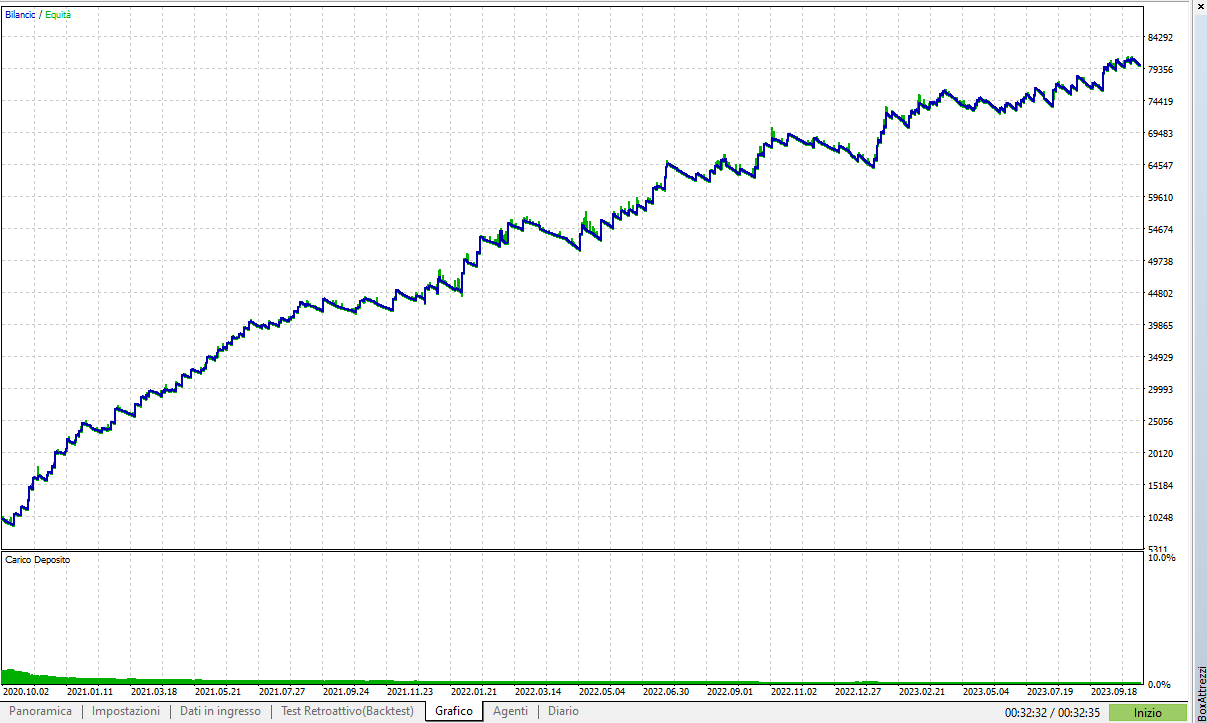
Task: Click the 2021.11.23 date label
Action: [410, 691]
